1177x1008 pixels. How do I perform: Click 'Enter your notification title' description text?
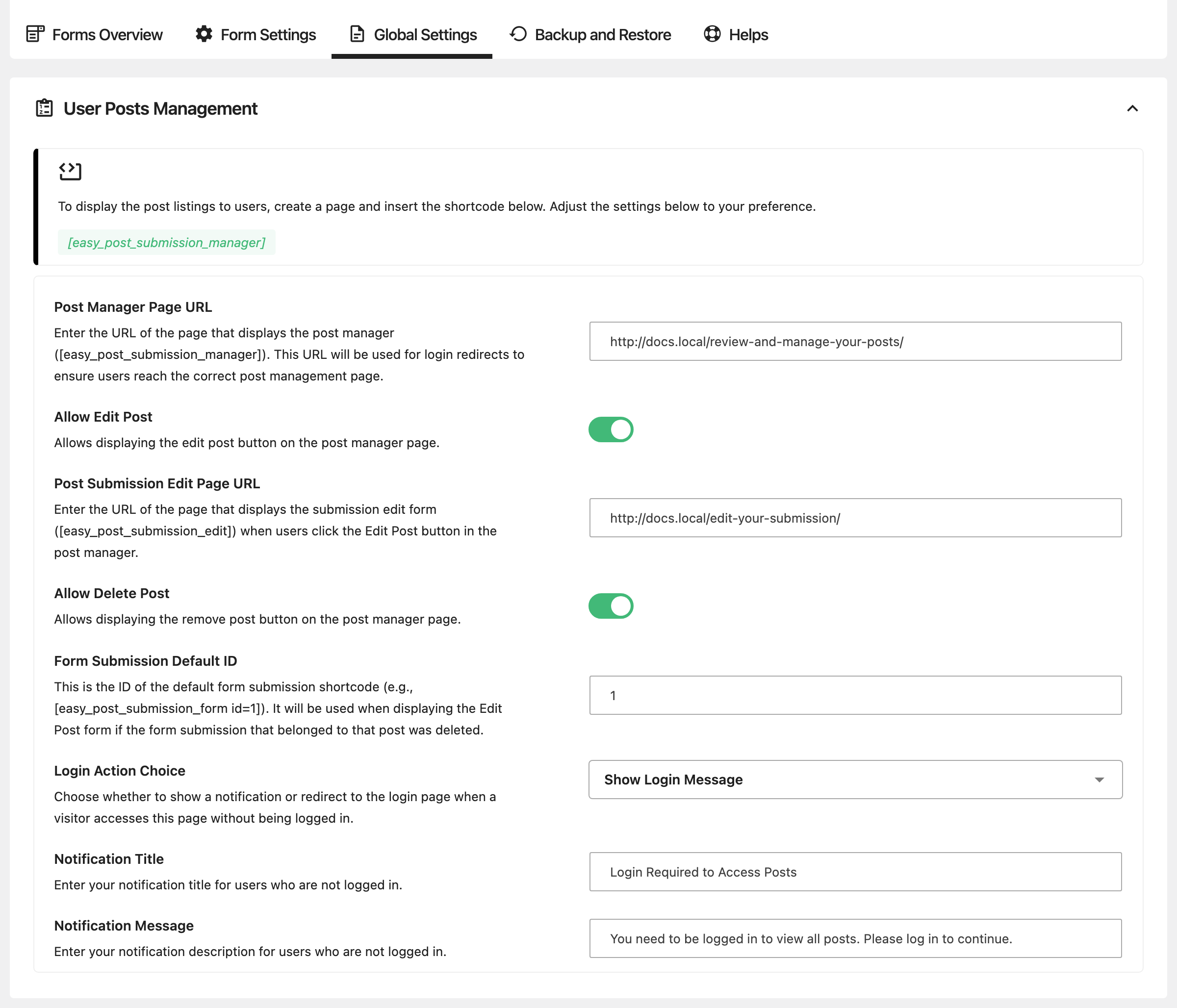click(228, 885)
